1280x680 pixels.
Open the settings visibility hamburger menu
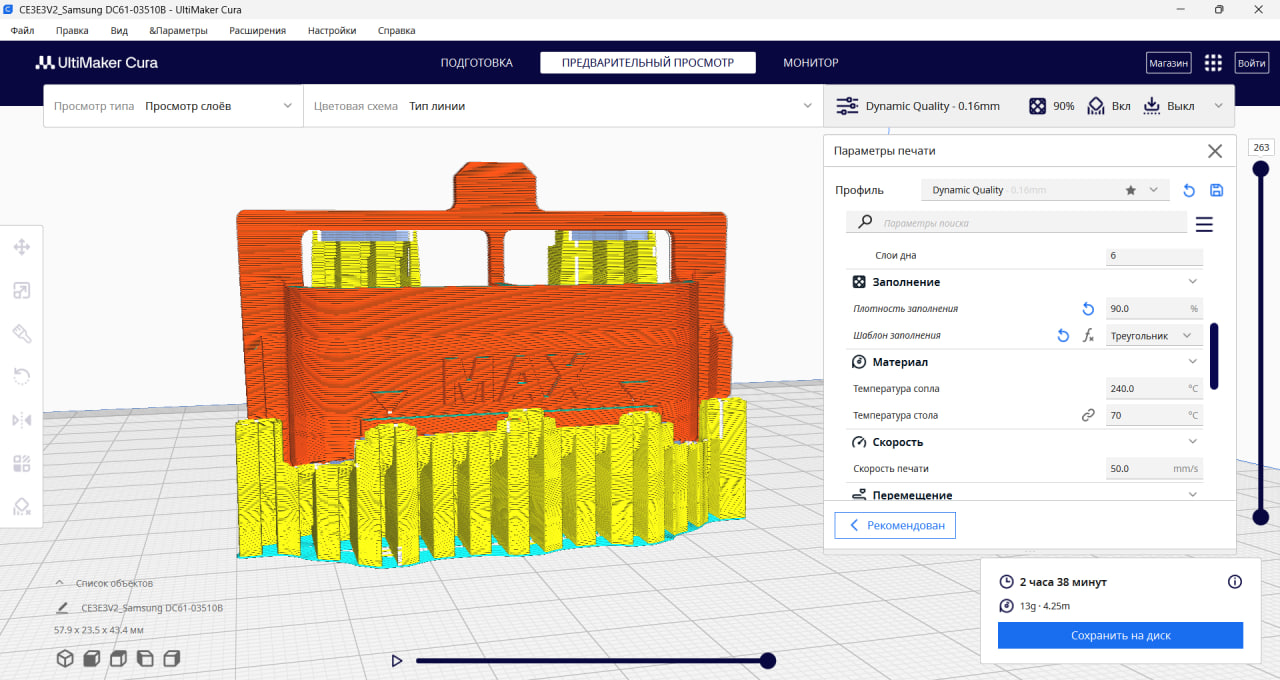coord(1204,224)
